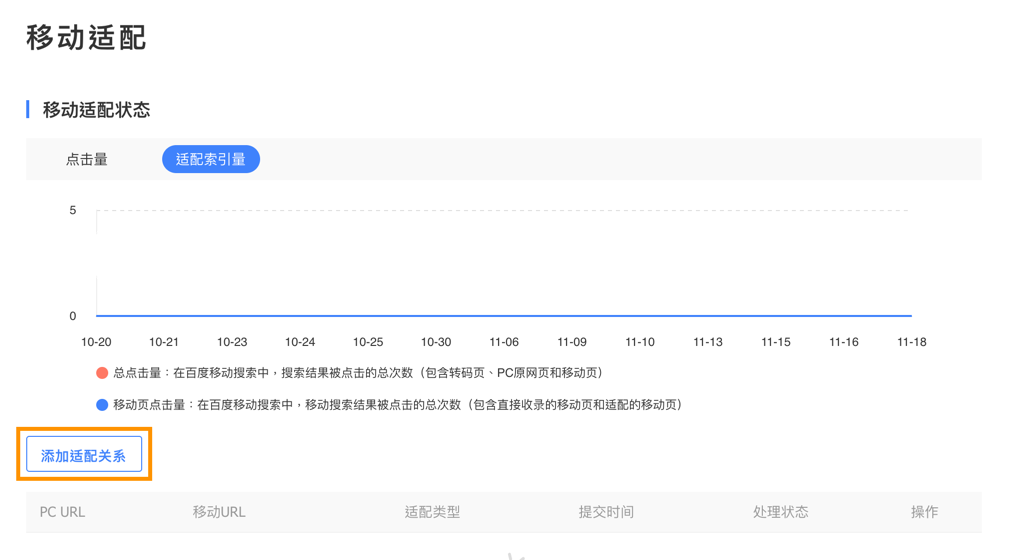The width and height of the screenshot is (1014, 560).
Task: Click the 移动适配 page title
Action: tap(86, 38)
